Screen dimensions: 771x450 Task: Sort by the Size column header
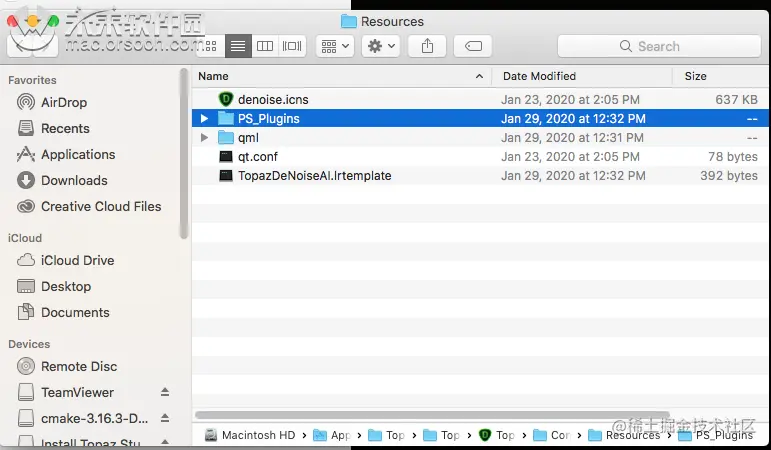click(695, 76)
